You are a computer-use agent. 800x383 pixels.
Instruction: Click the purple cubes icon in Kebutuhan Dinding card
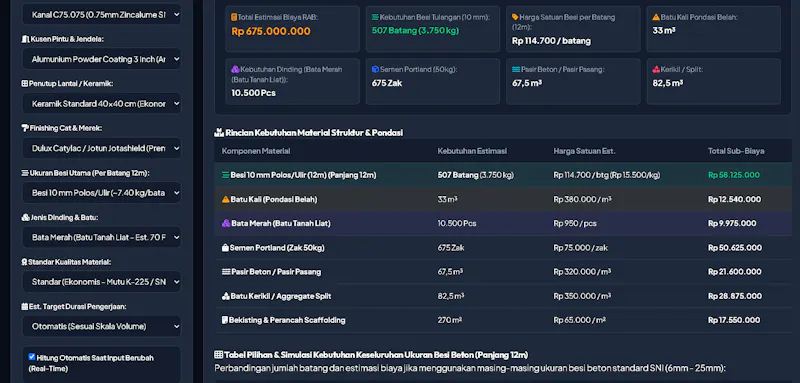235,69
